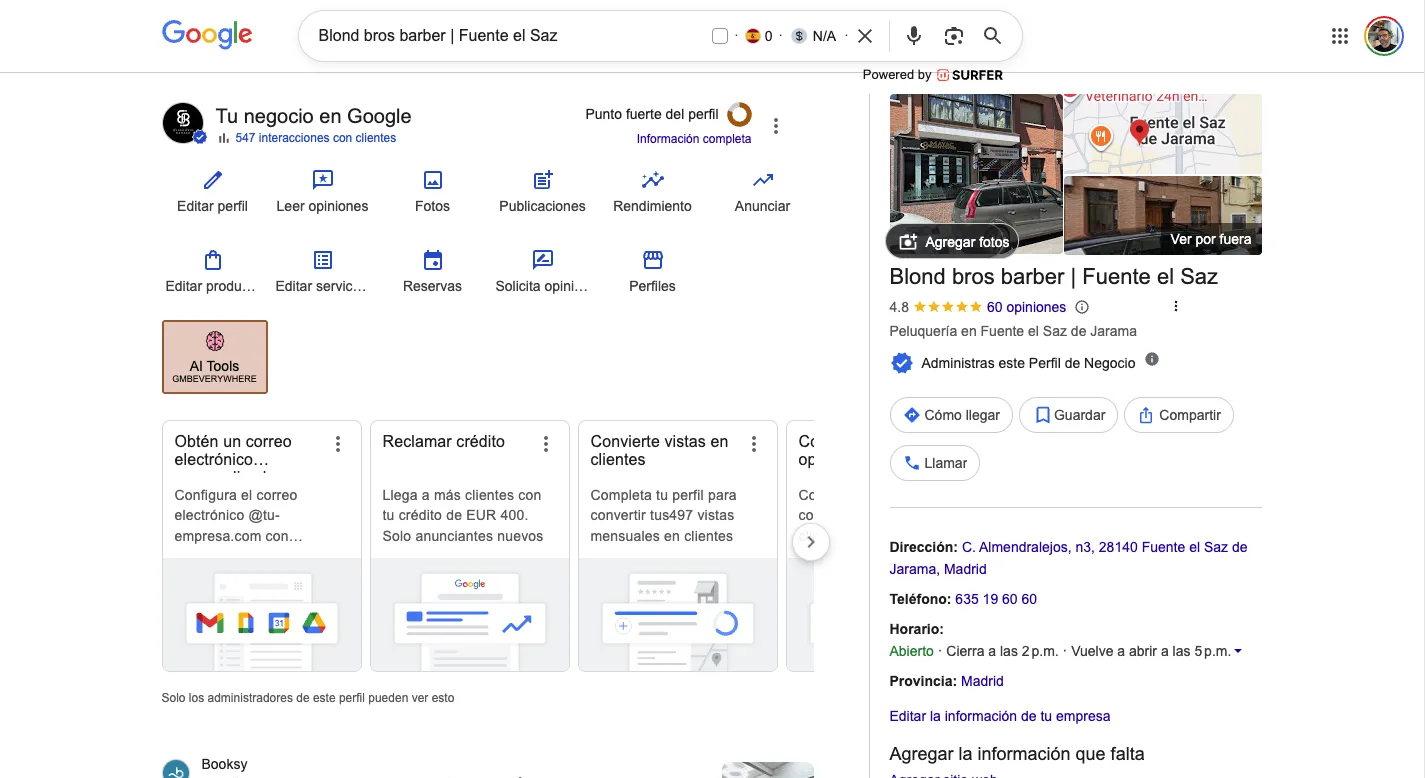
Task: Clear the search box with X icon
Action: tap(865, 36)
